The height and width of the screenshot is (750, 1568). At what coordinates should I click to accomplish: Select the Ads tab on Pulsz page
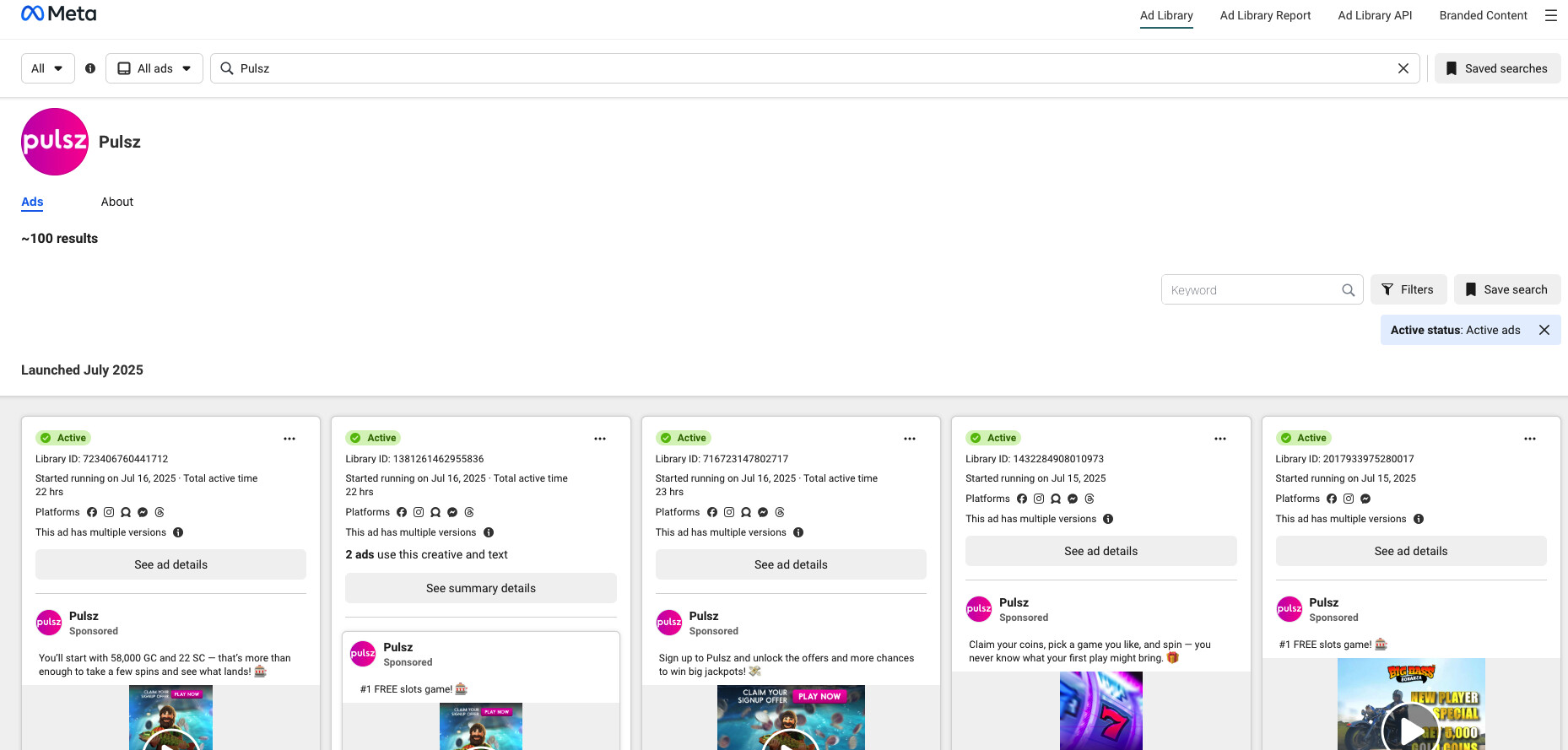(32, 202)
